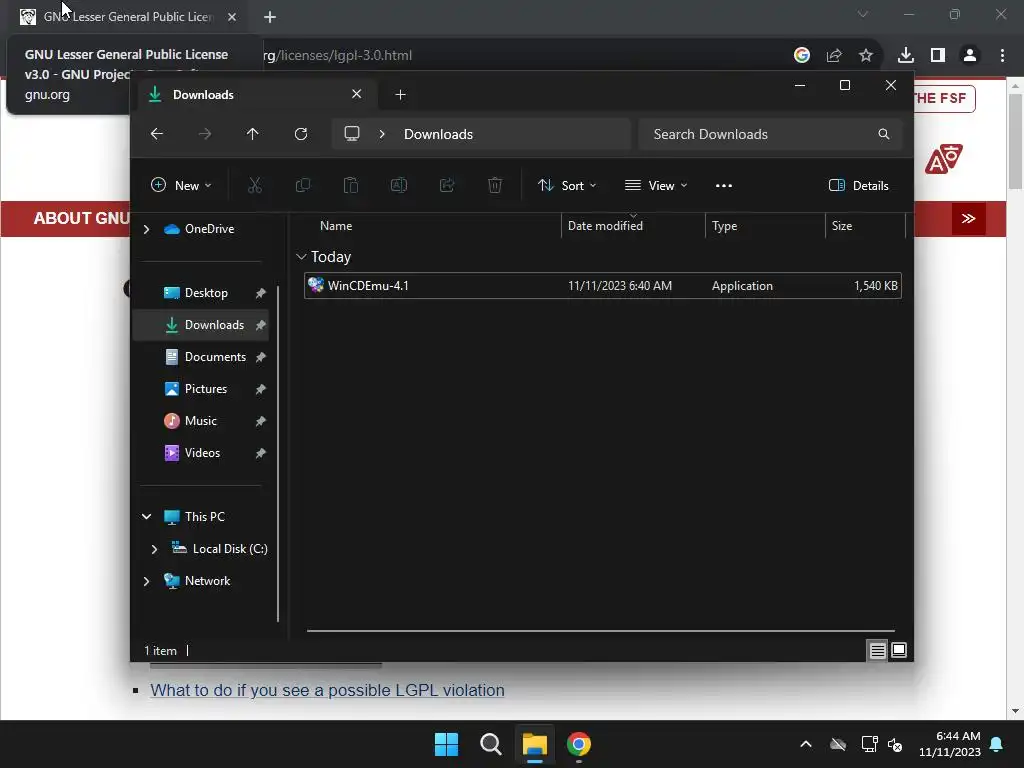
Task: Open the New dropdown in Explorer
Action: [x=181, y=185]
